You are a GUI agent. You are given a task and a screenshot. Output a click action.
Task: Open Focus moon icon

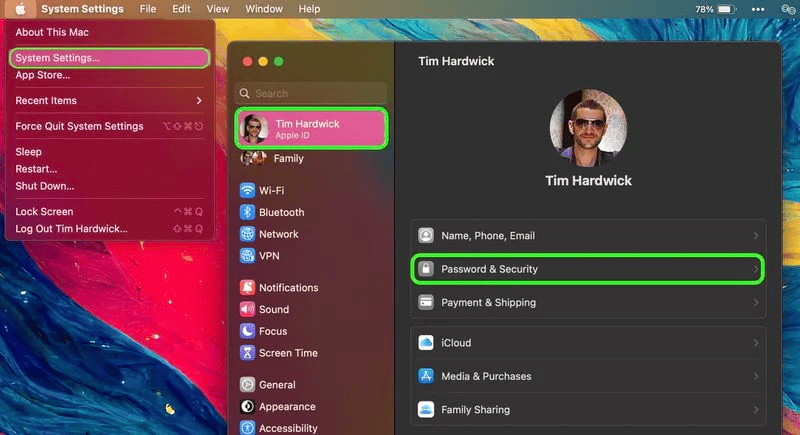point(247,331)
